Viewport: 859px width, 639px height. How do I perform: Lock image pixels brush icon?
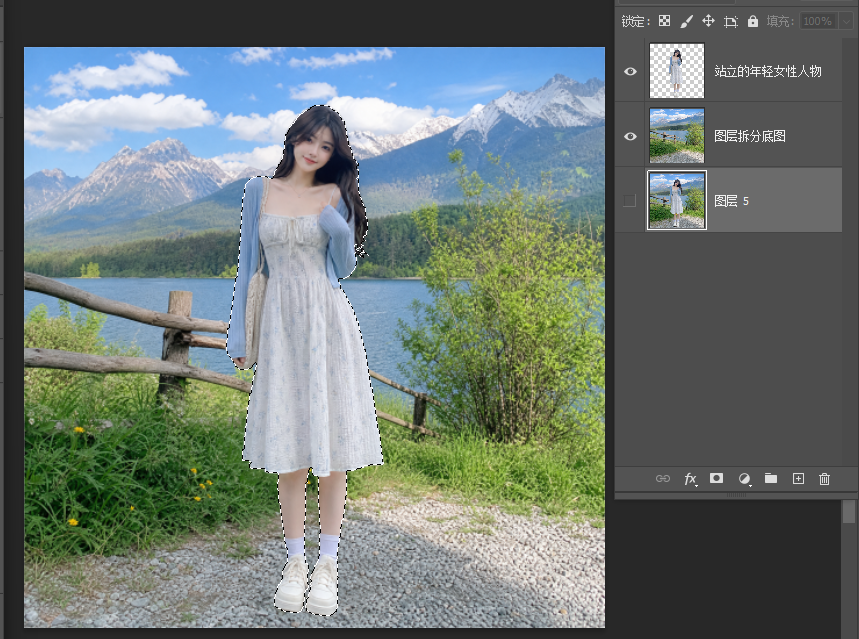(x=686, y=21)
